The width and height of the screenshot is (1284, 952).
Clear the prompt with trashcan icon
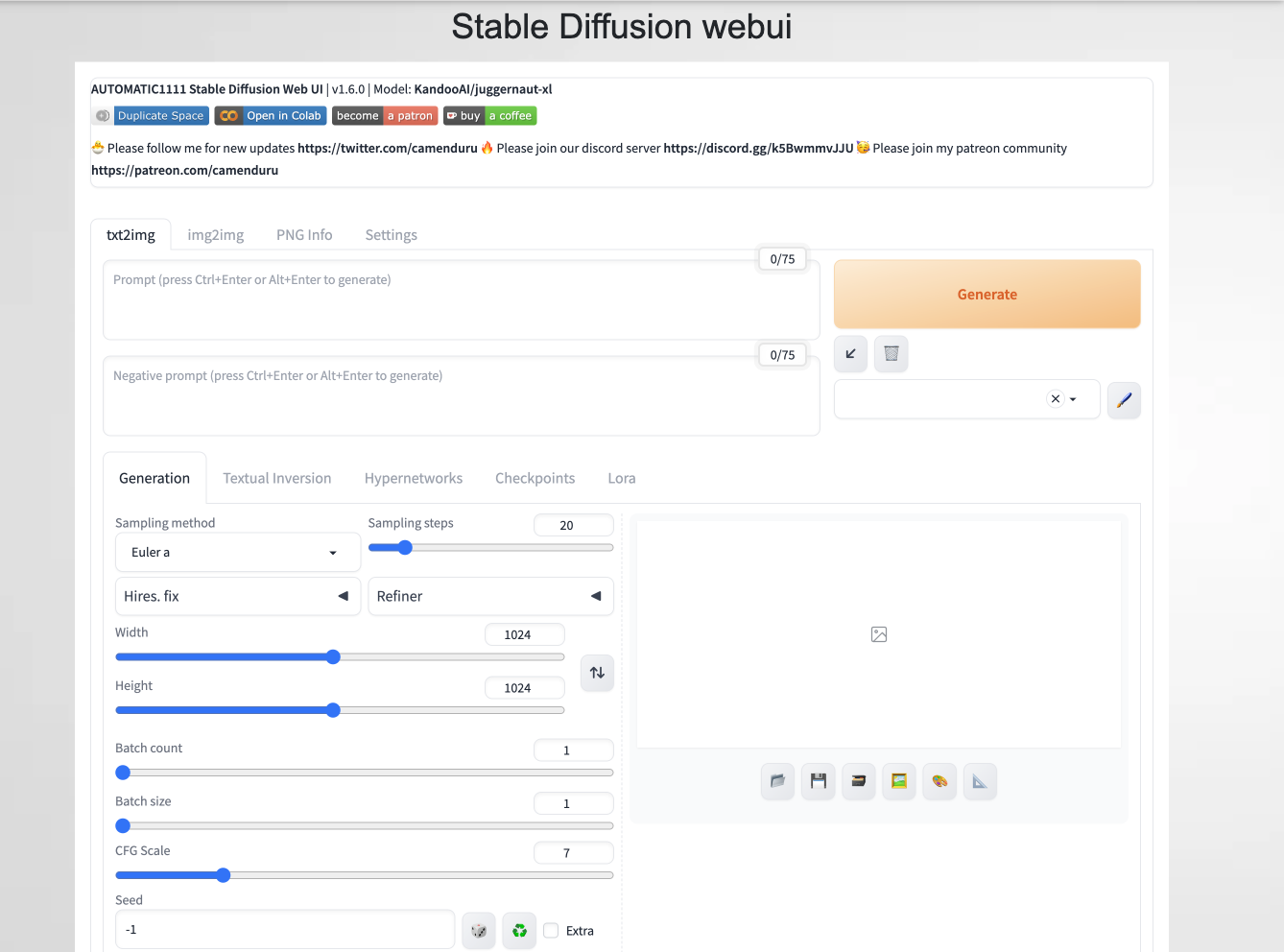[891, 353]
